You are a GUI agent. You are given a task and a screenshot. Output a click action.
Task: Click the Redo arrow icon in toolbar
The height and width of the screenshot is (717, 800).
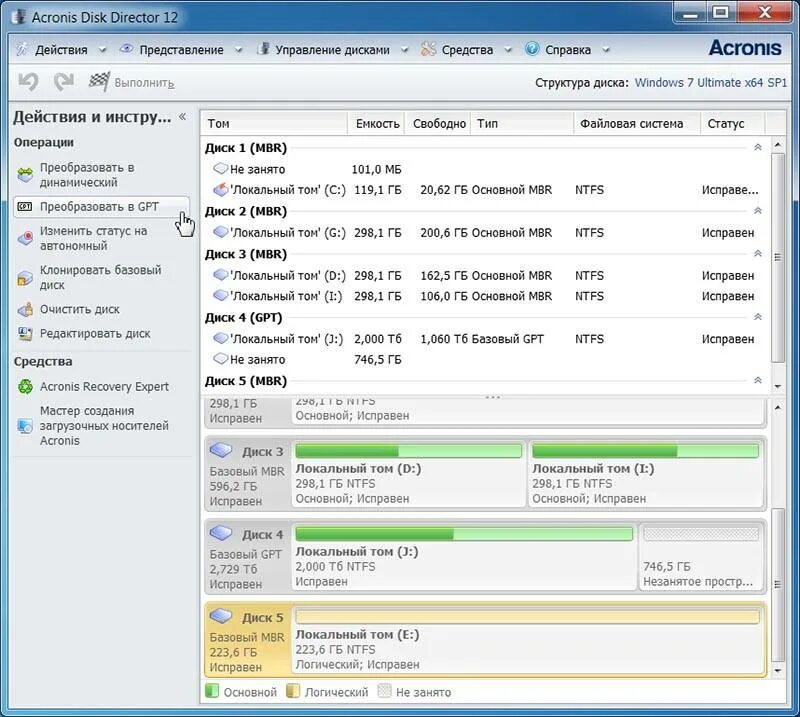pos(64,82)
